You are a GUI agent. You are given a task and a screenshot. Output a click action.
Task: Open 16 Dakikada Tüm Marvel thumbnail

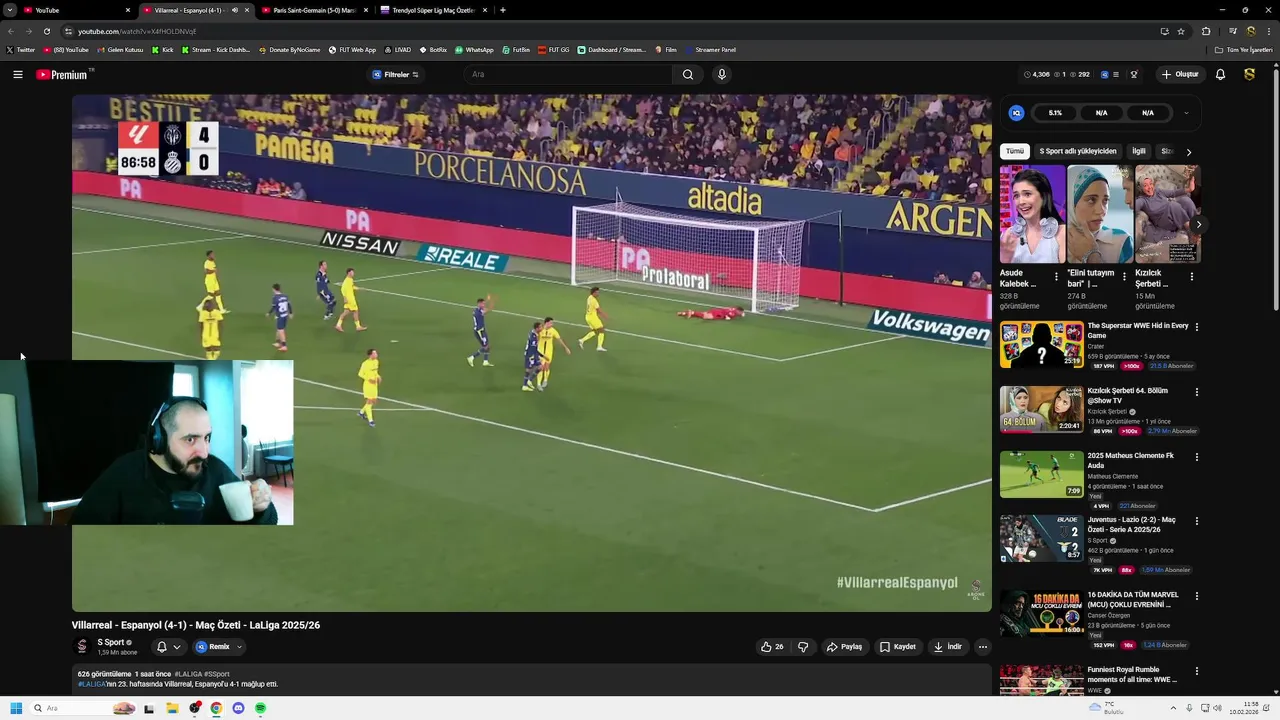(x=1041, y=612)
